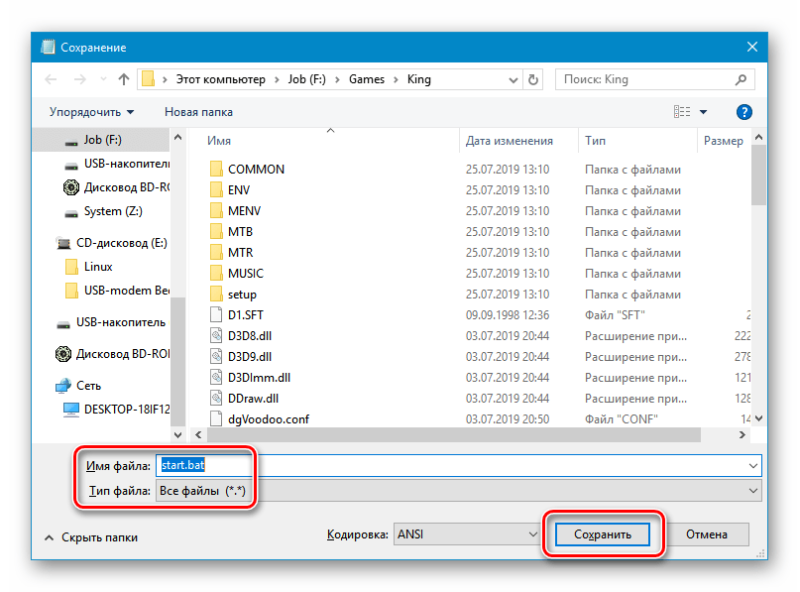Open the Кодировка ANSI dropdown
800x592 pixels.
click(466, 534)
